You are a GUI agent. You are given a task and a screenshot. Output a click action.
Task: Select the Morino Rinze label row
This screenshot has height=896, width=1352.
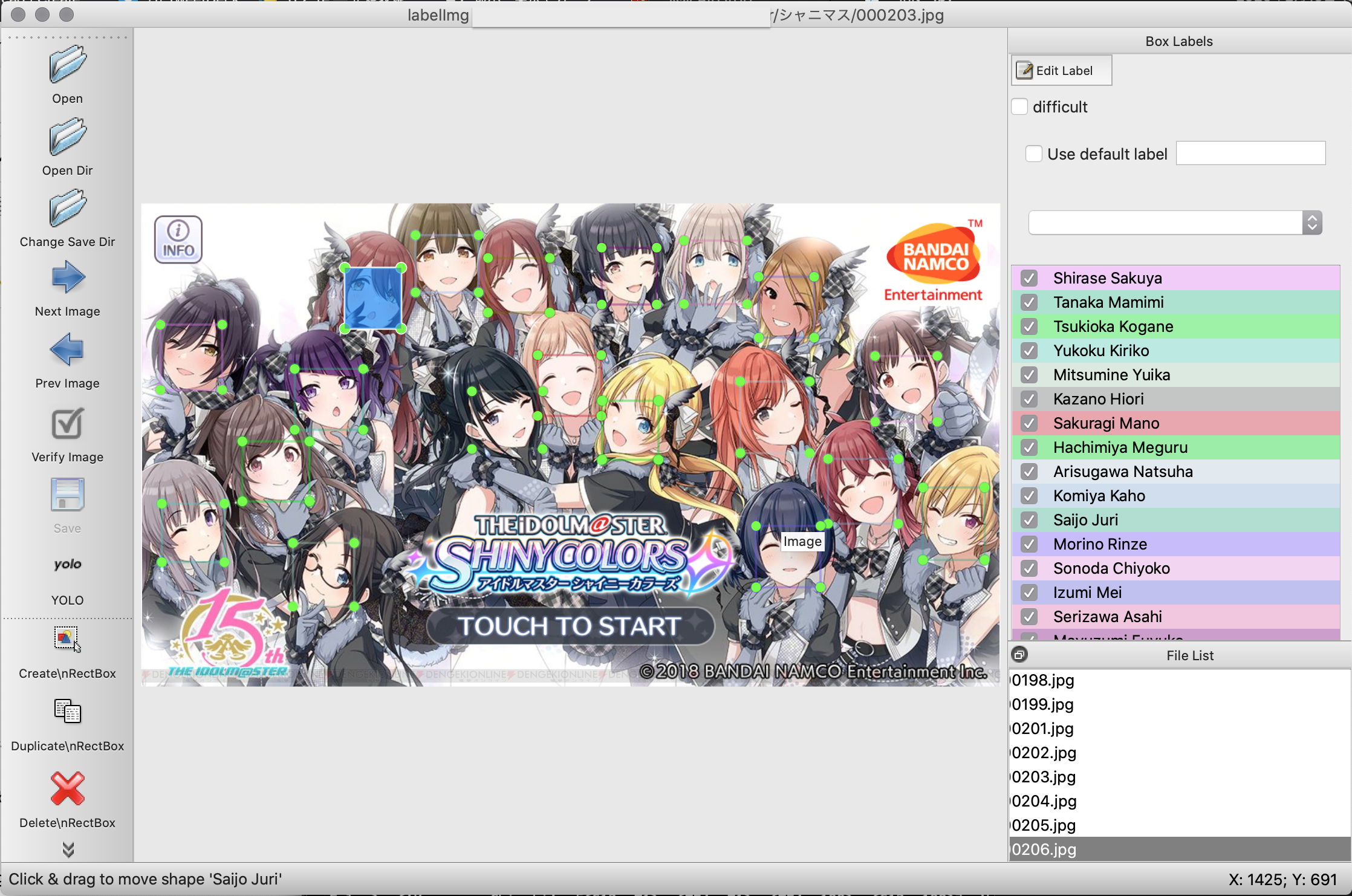1175,544
